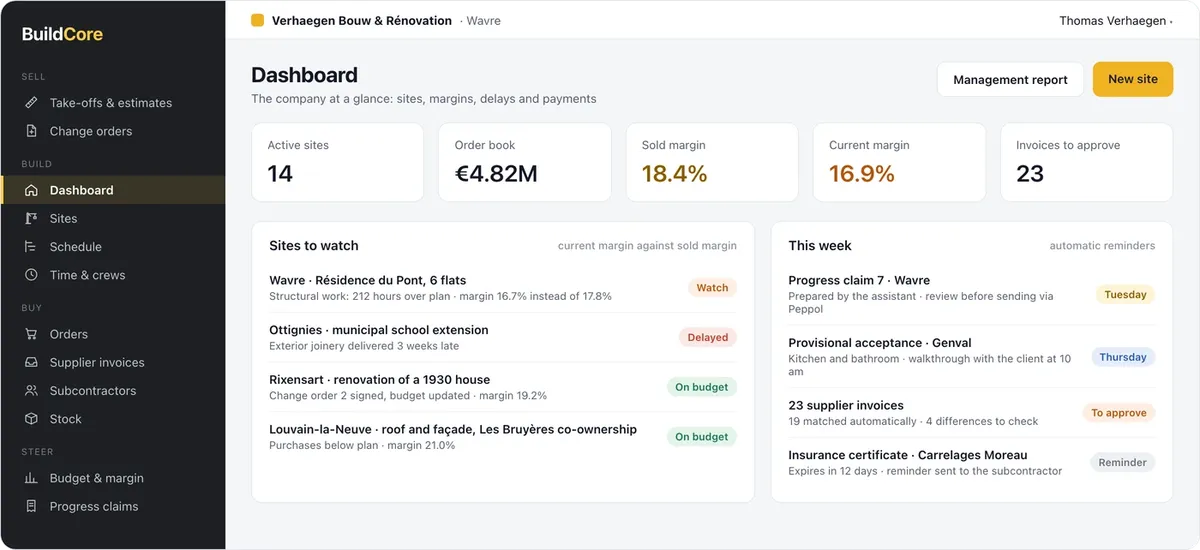This screenshot has width=1200, height=550.
Task: Click the Sites to watch heading
Action: coord(313,245)
